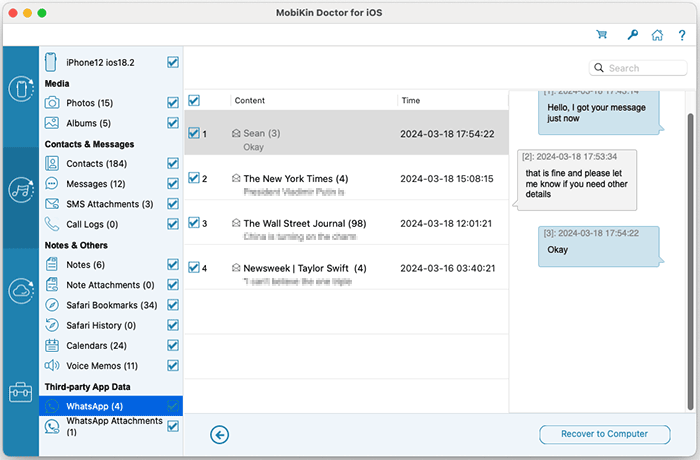Viewport: 700px width, 460px height.
Task: Select Messages (12) in the sidebar
Action: click(95, 184)
